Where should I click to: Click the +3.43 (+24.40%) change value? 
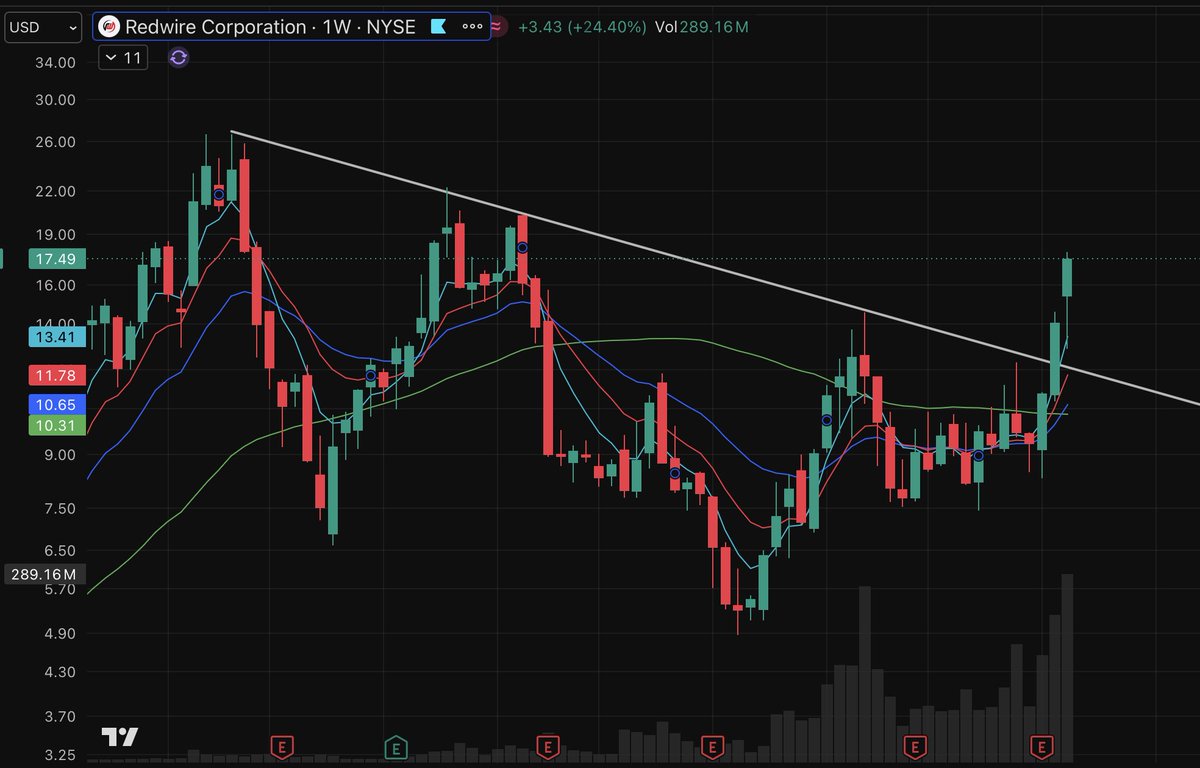pos(582,27)
